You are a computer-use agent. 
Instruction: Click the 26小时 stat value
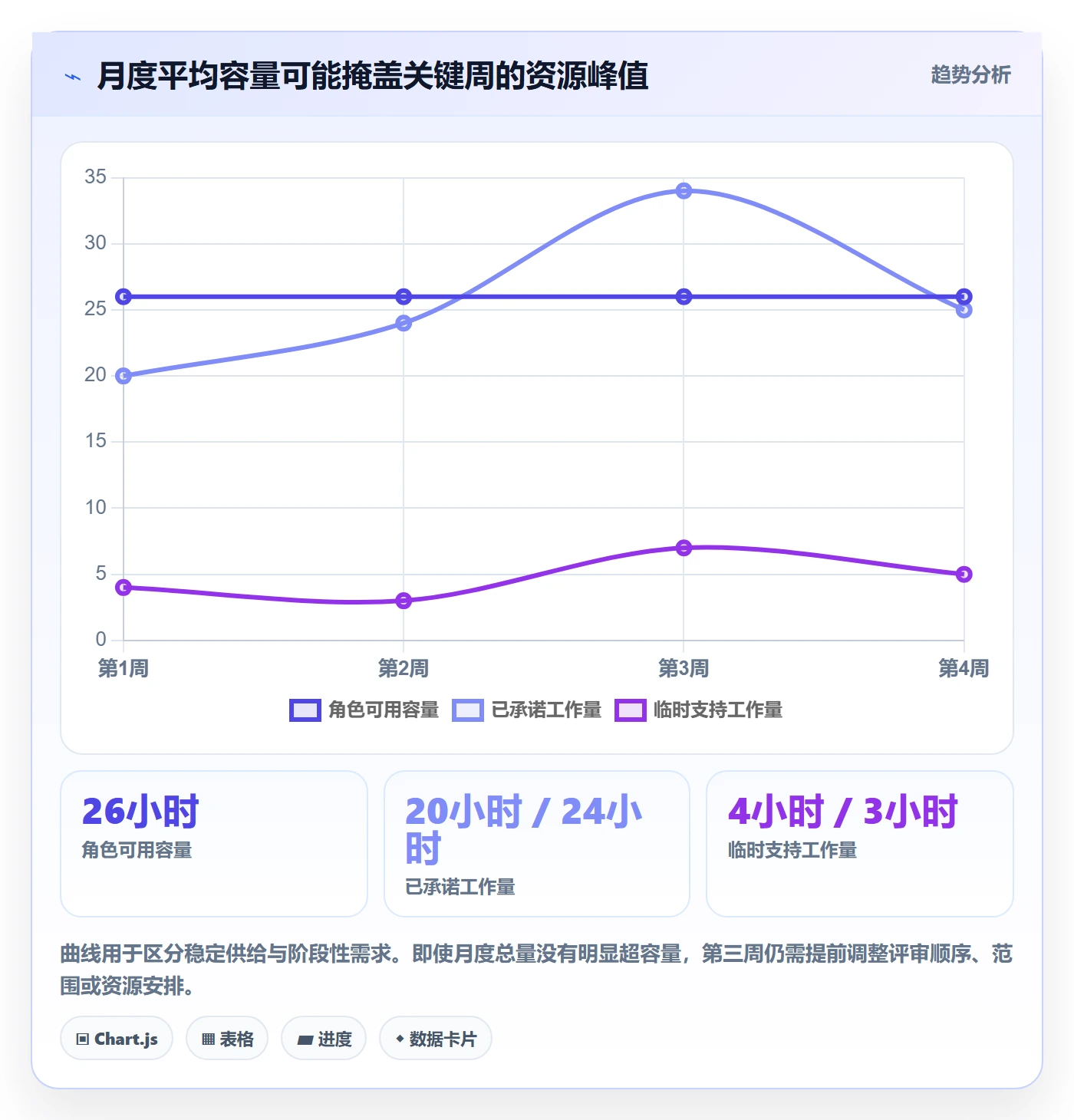(x=140, y=812)
